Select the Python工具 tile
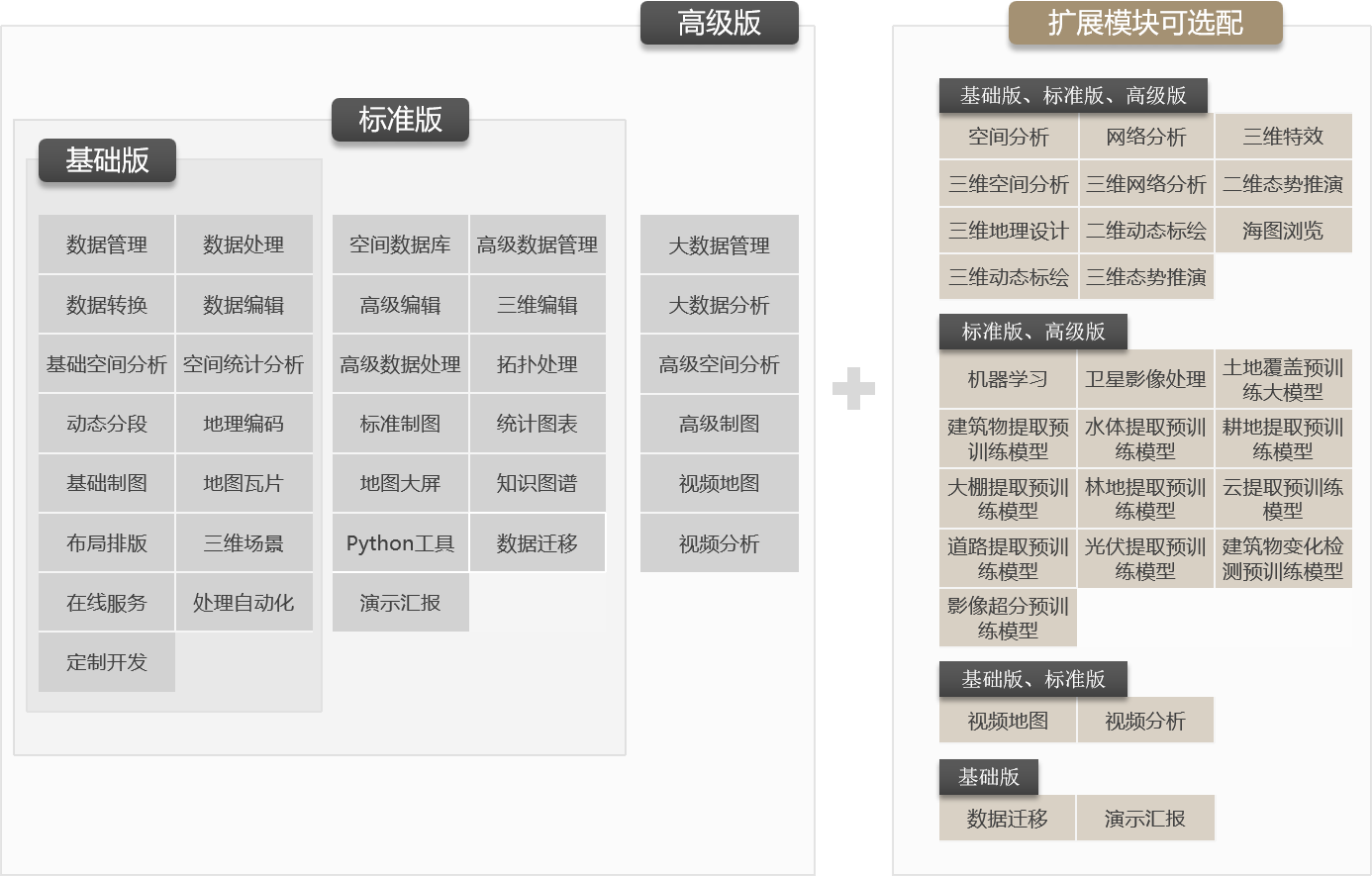 400,543
